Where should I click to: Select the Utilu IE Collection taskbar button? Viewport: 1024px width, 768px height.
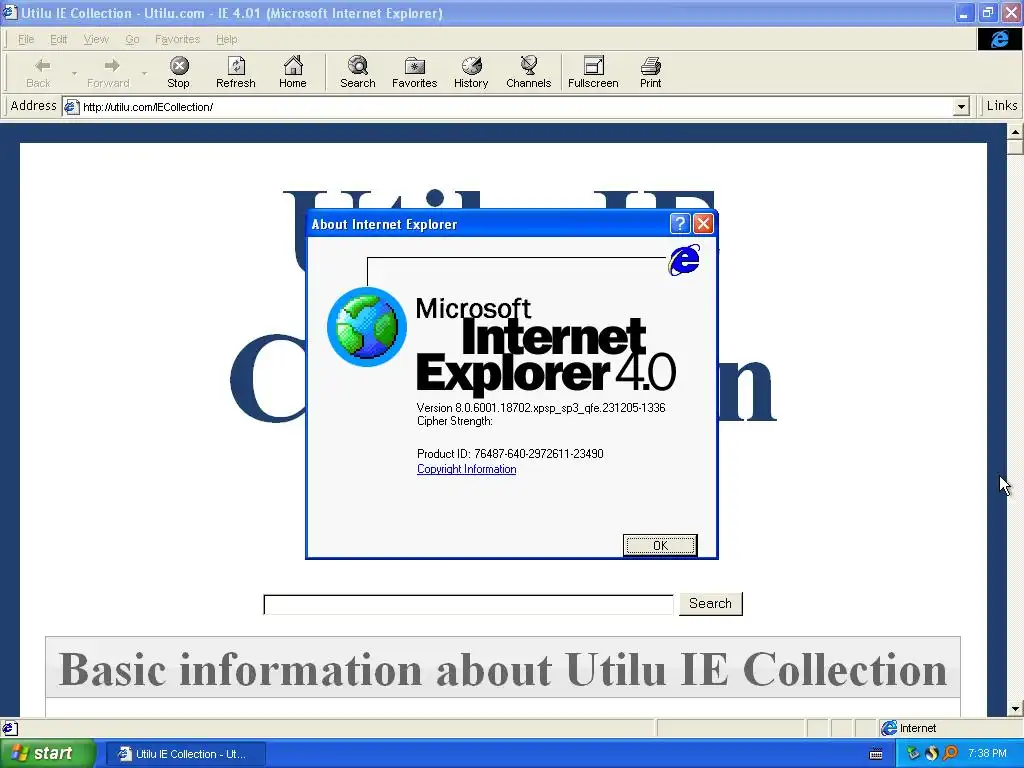point(185,754)
